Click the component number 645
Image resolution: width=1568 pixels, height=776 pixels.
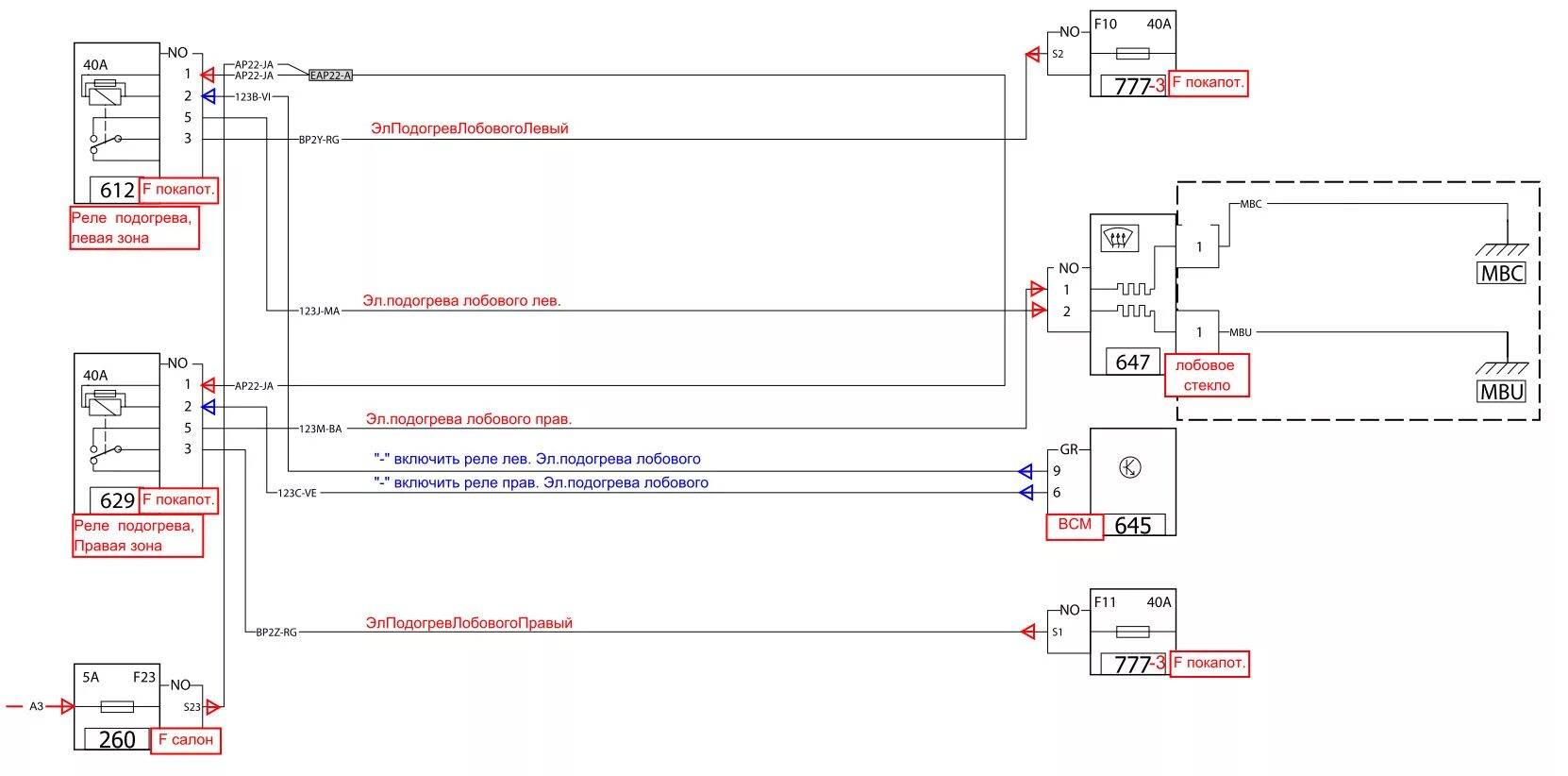point(1132,526)
